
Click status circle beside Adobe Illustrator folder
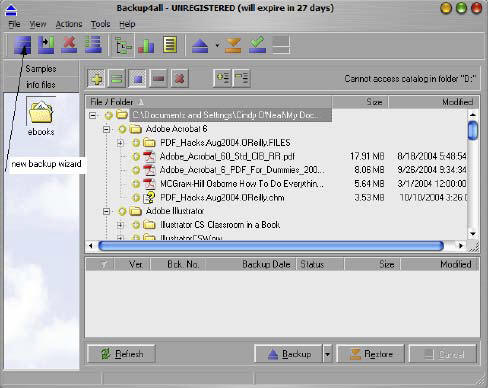point(122,211)
